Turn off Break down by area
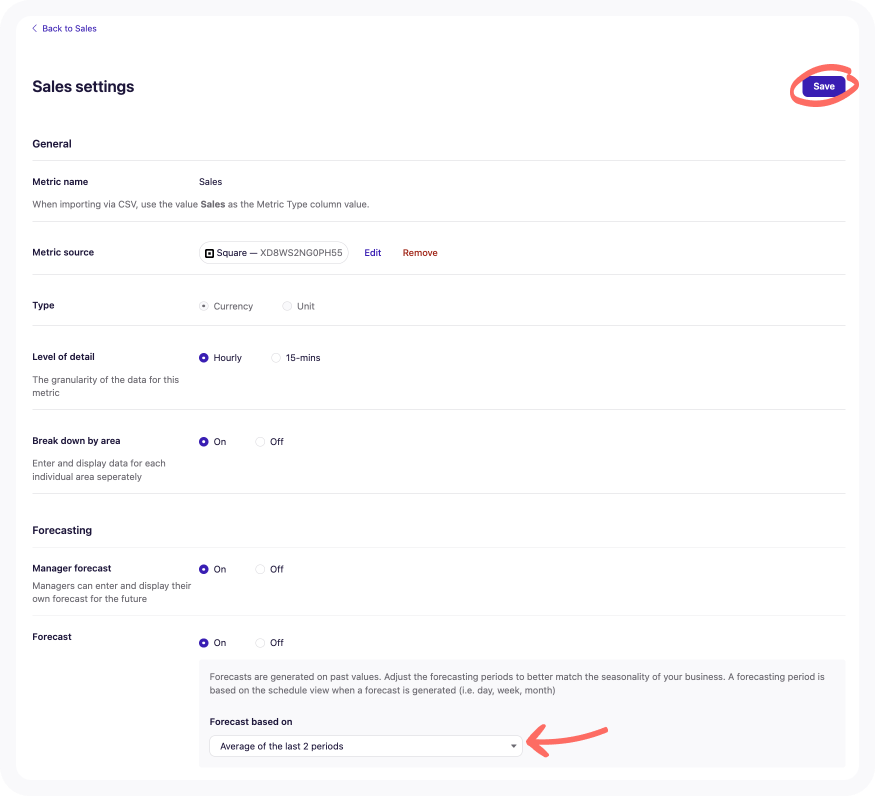875x796 pixels. (x=261, y=442)
